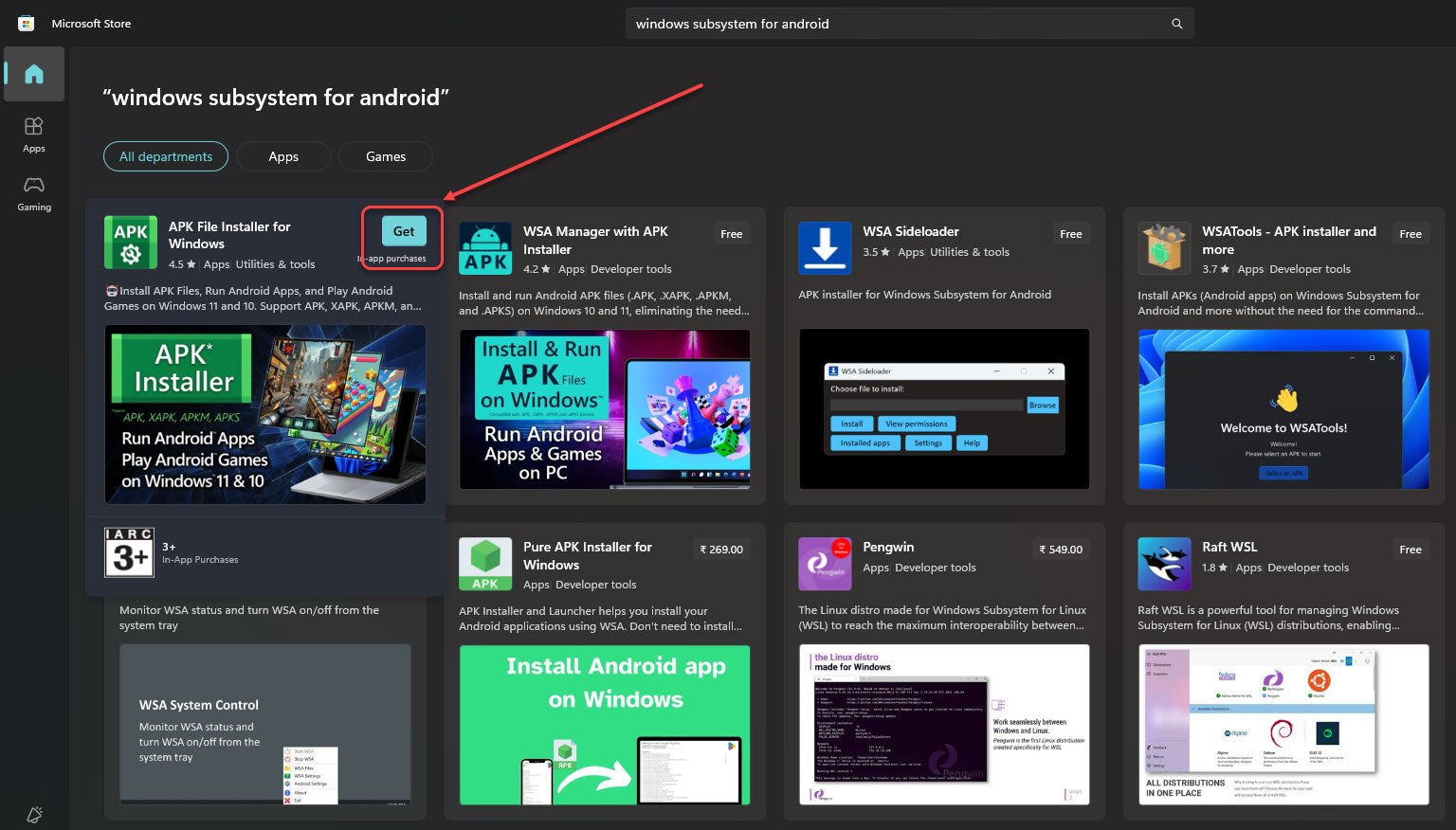
Task: Click the Raft WSL app icon
Action: coord(1163,563)
